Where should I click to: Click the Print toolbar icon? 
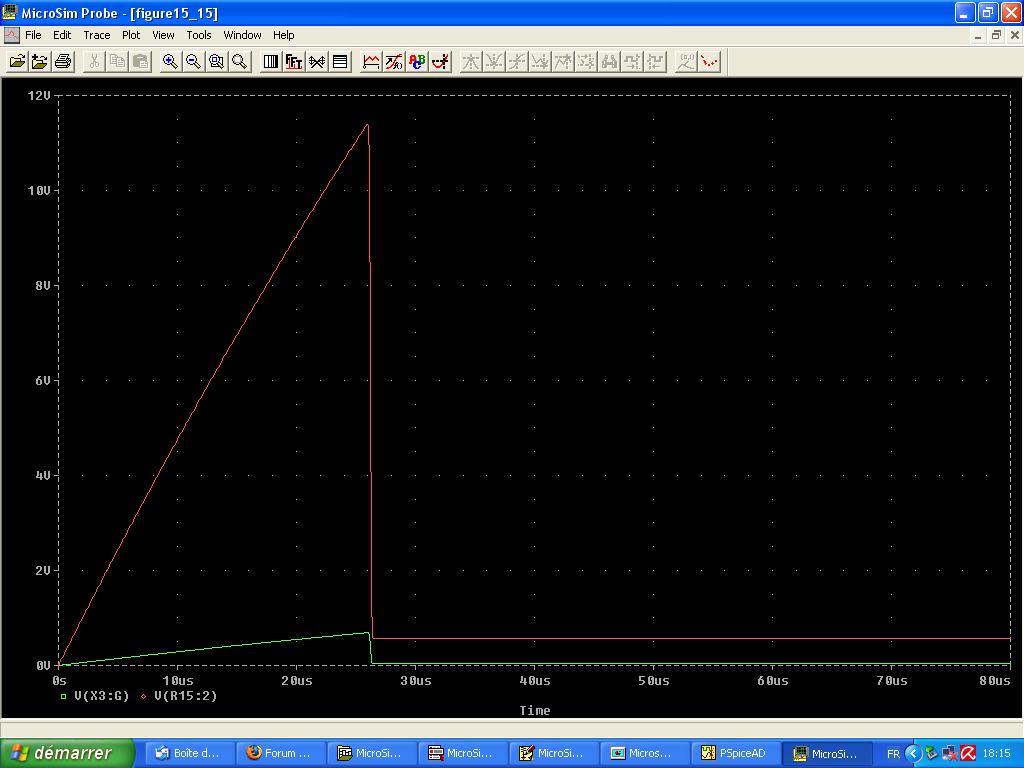[x=63, y=61]
